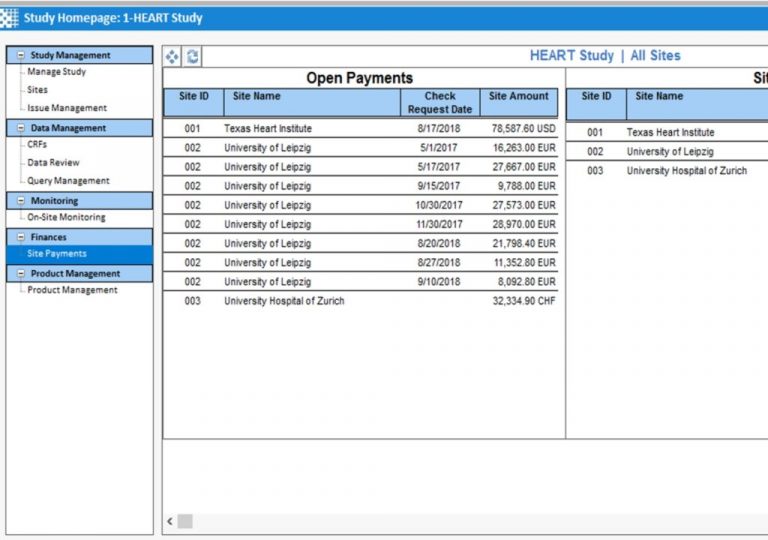
Task: Open Issue Management page
Action: pos(66,108)
